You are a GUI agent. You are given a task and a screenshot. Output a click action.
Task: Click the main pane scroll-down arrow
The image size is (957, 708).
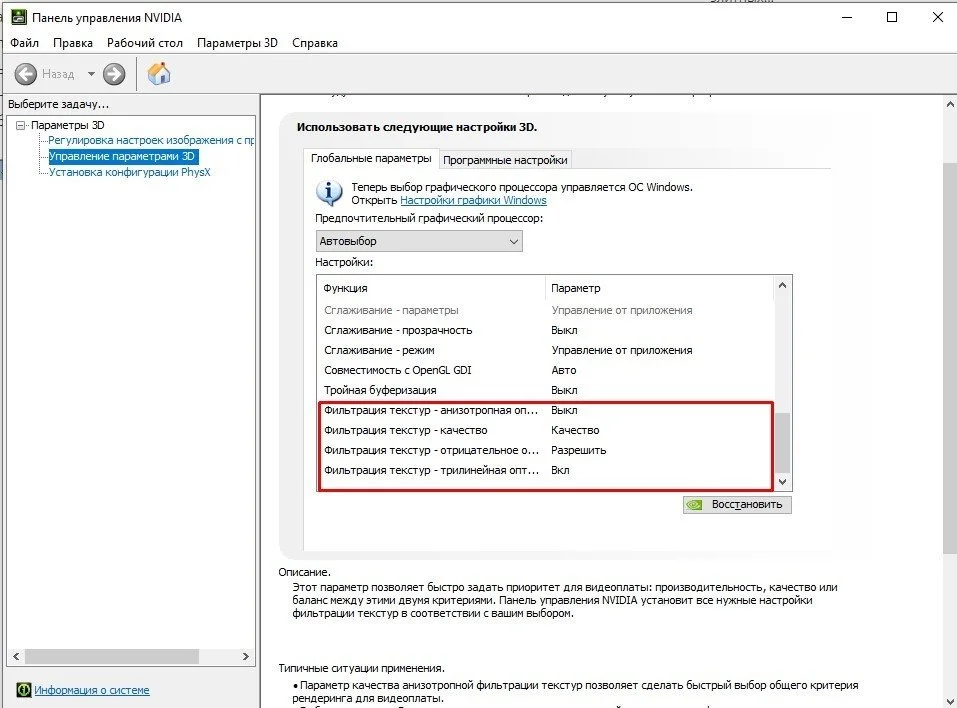(950, 701)
